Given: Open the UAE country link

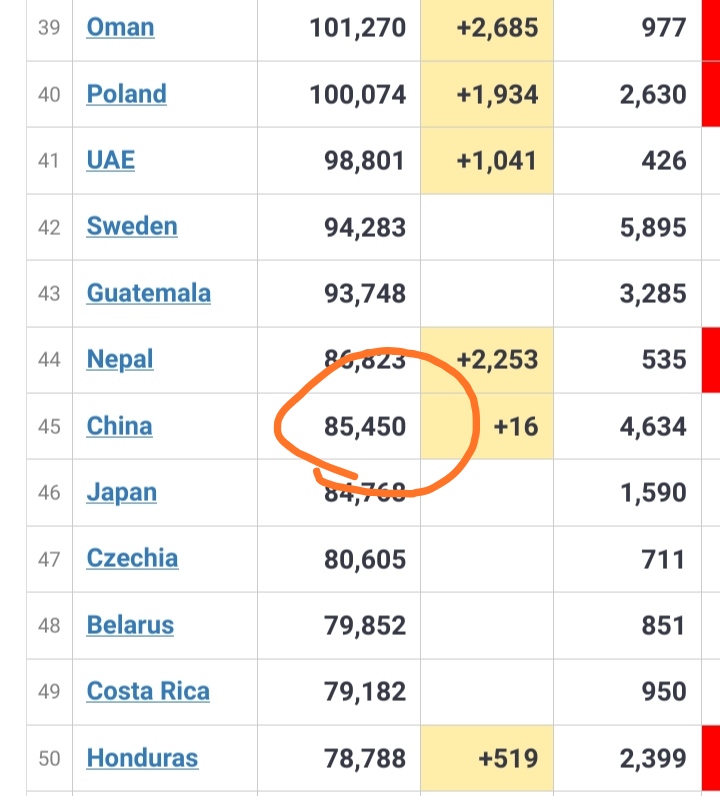Looking at the screenshot, I should pos(111,160).
